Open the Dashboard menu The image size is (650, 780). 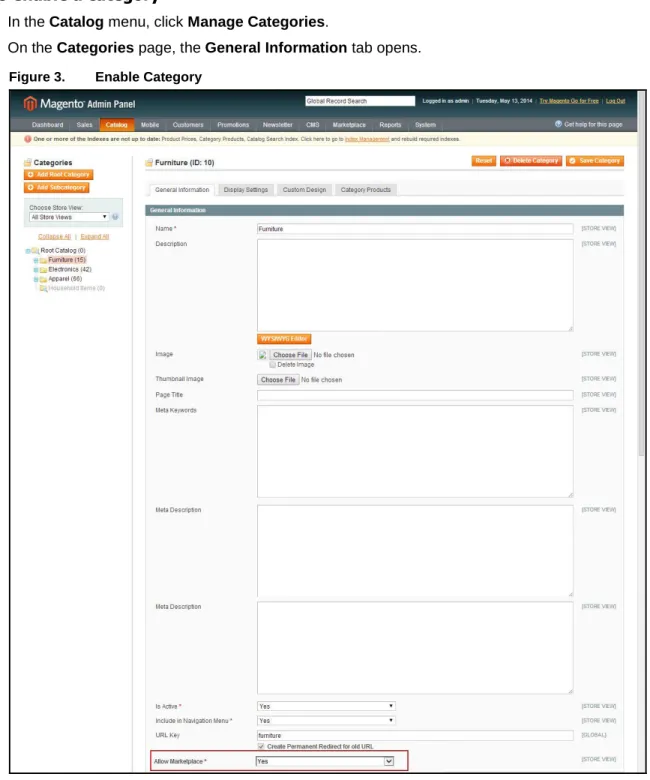tap(48, 125)
